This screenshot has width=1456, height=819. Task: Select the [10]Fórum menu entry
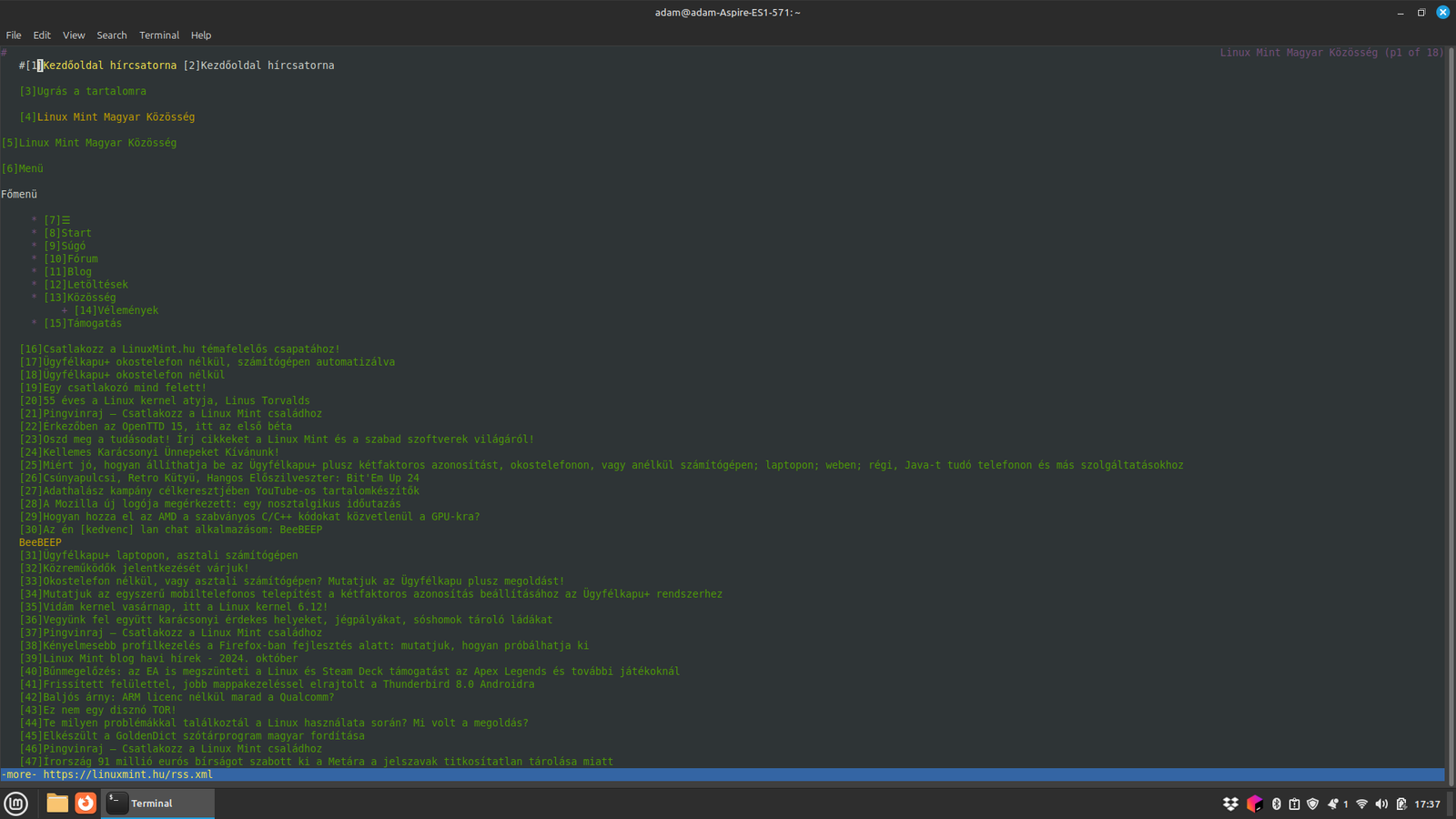pyautogui.click(x=71, y=258)
